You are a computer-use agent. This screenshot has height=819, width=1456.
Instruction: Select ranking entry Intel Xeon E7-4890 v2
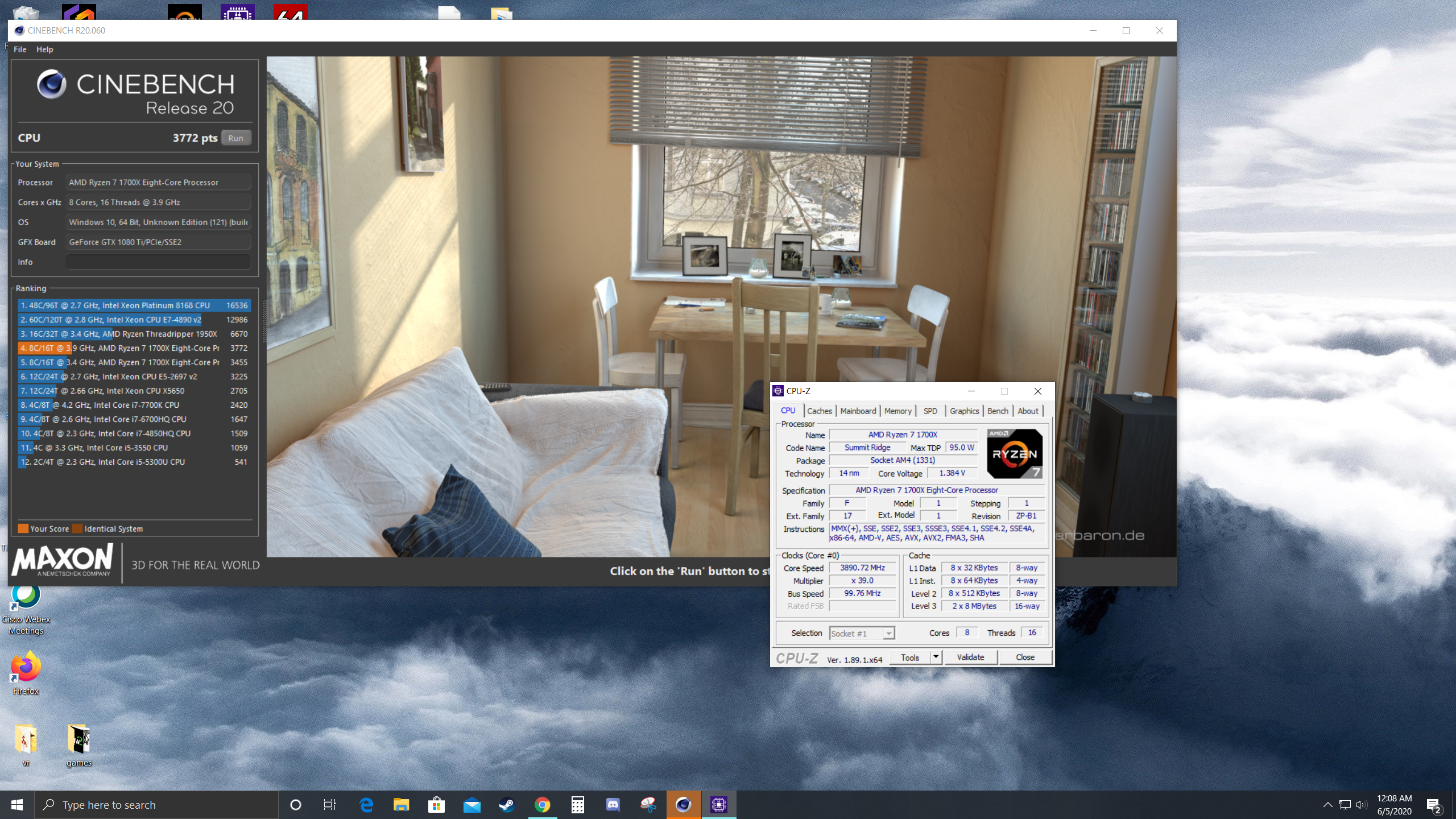click(x=134, y=320)
